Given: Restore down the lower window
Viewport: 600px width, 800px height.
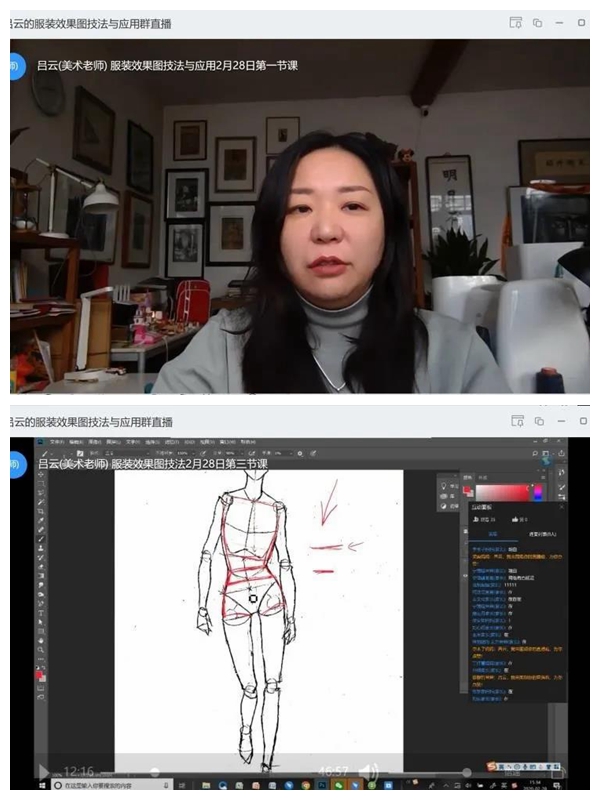Looking at the screenshot, I should (537, 421).
